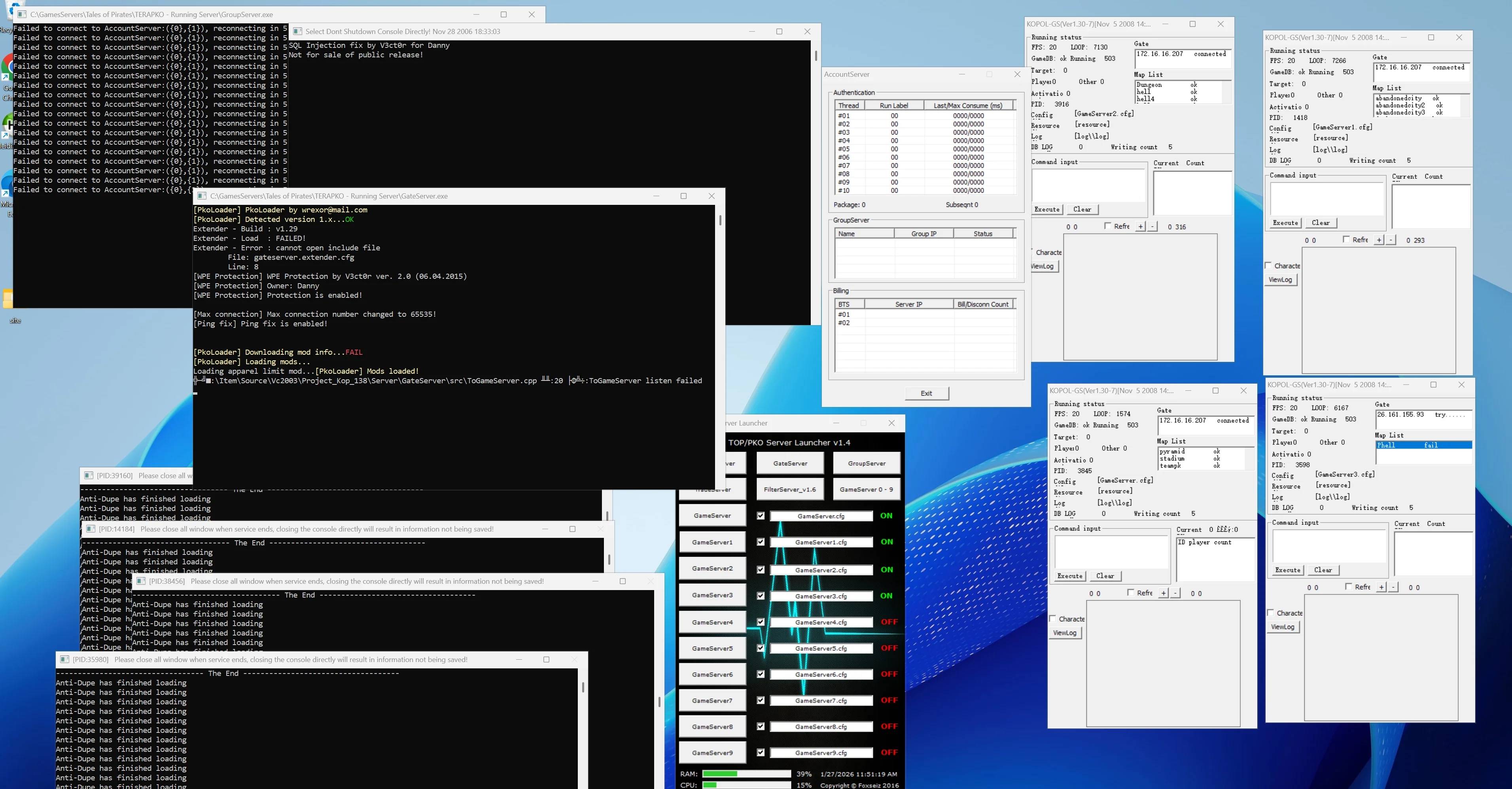This screenshot has height=789, width=1512.
Task: Enable Characte checkbox in GameServer3 window
Action: tap(1271, 613)
